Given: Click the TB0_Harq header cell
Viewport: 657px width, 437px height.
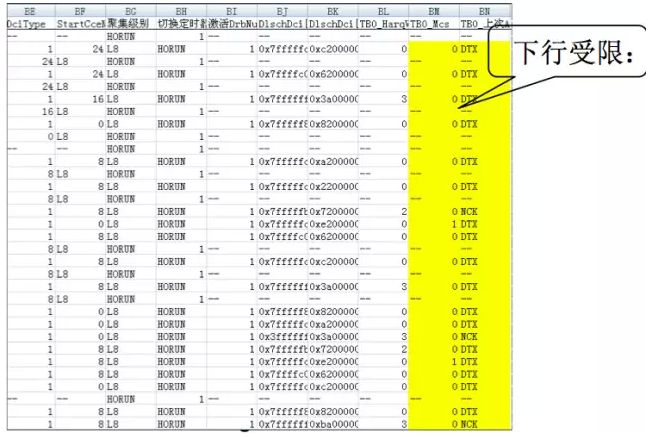Looking at the screenshot, I should tap(383, 24).
